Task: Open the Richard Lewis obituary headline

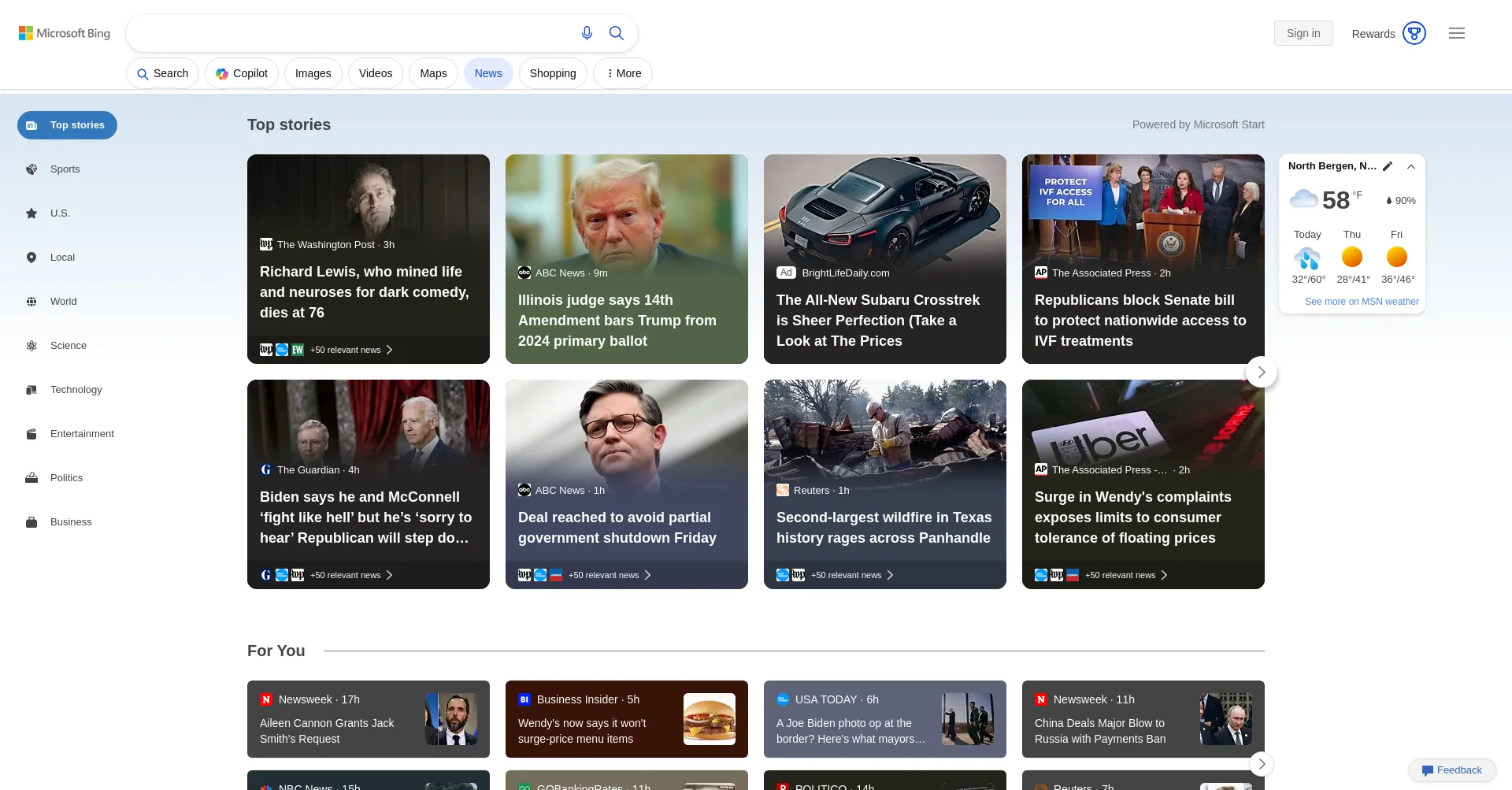Action: [365, 292]
